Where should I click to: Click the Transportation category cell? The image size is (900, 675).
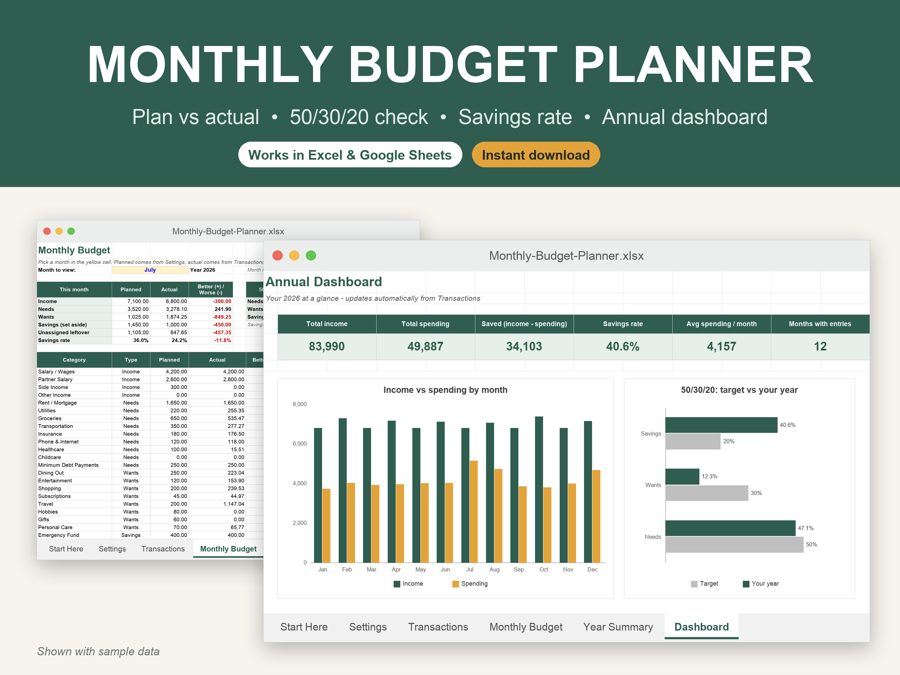[x=74, y=426]
